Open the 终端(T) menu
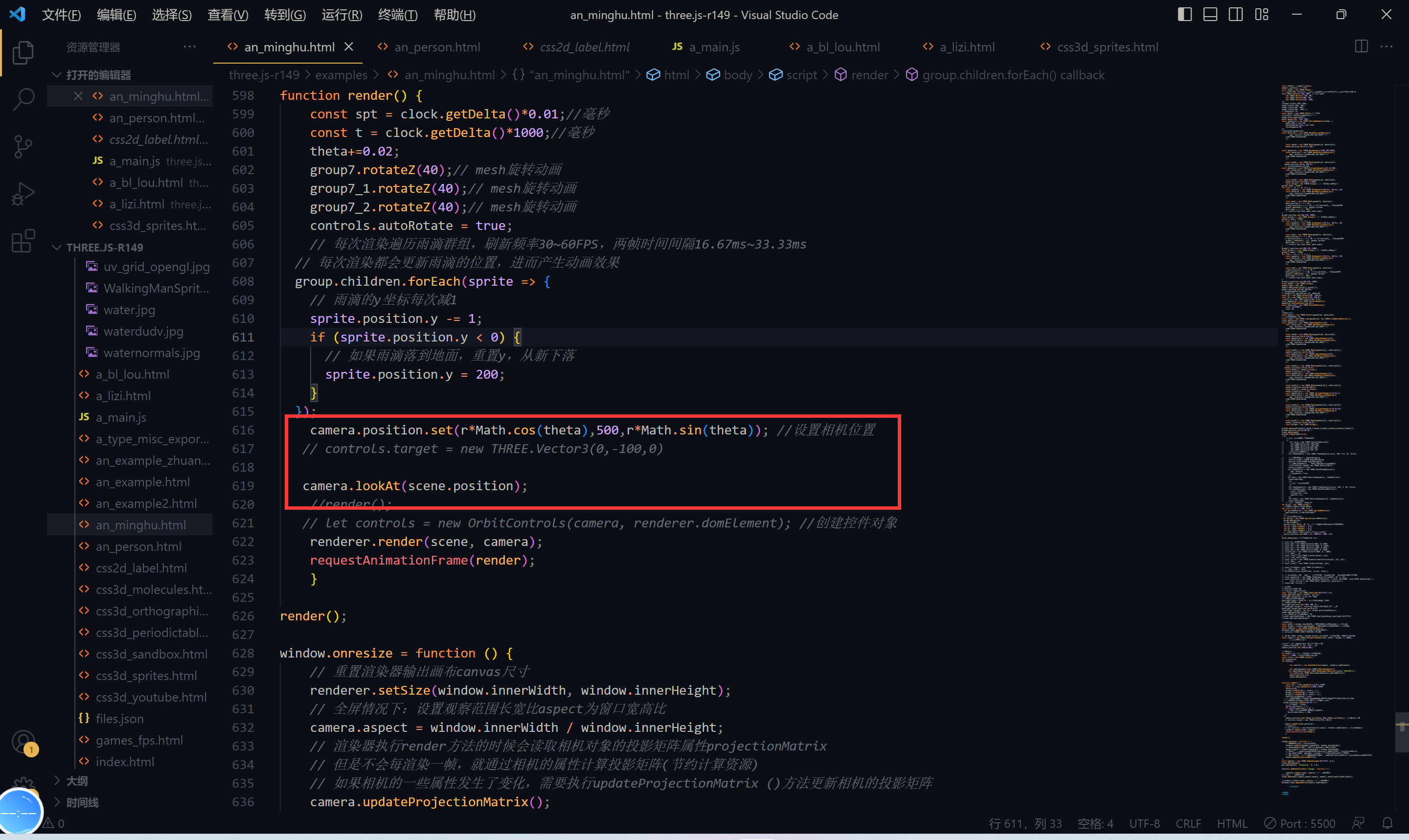Image resolution: width=1409 pixels, height=840 pixels. (397, 15)
